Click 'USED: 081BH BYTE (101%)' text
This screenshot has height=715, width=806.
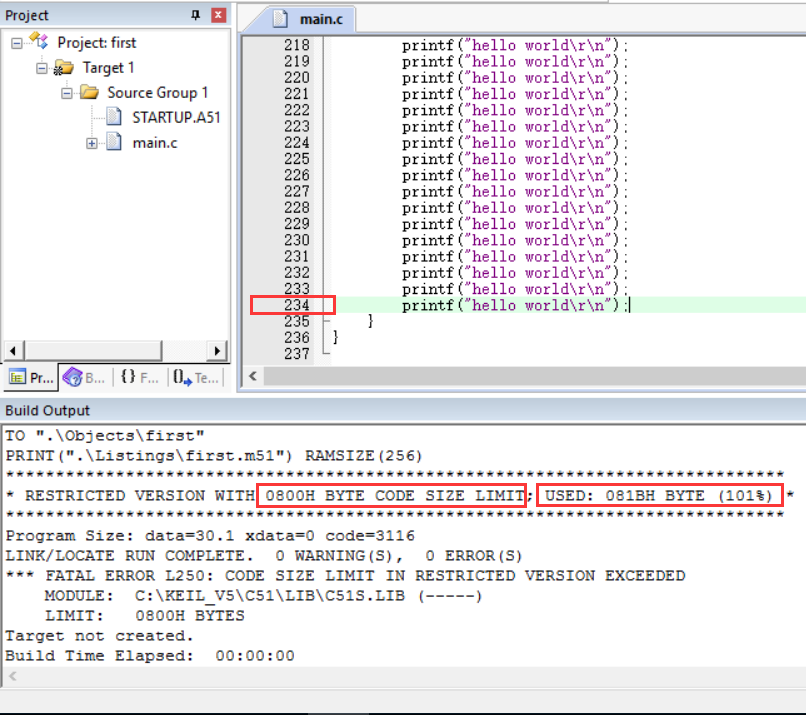(x=658, y=496)
